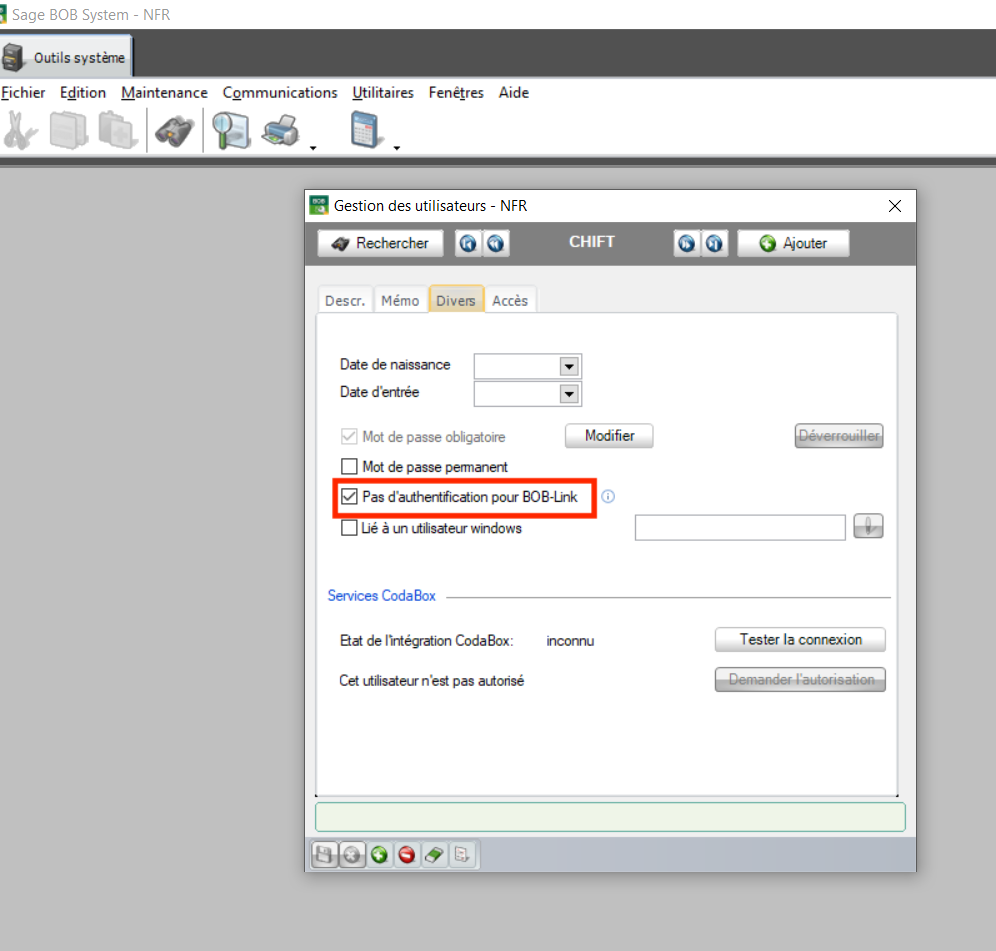Click the green status message box
This screenshot has width=996, height=951.
pyautogui.click(x=610, y=817)
